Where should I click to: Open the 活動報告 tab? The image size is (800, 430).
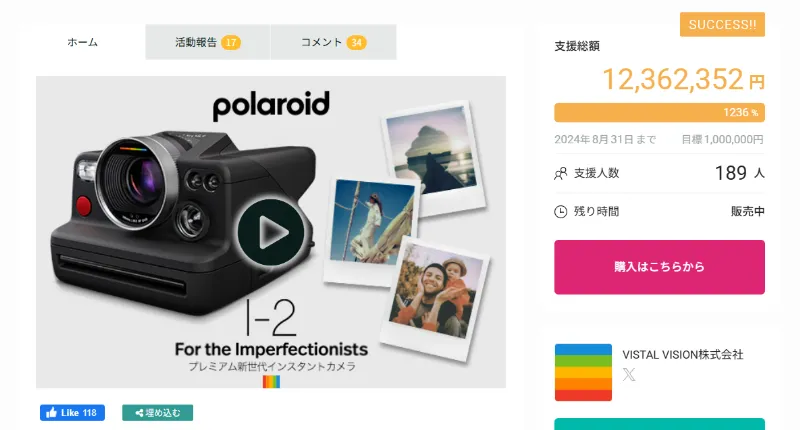pos(208,42)
